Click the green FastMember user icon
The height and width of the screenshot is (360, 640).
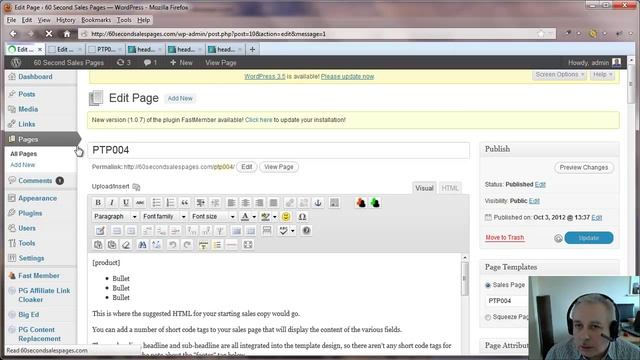point(375,203)
